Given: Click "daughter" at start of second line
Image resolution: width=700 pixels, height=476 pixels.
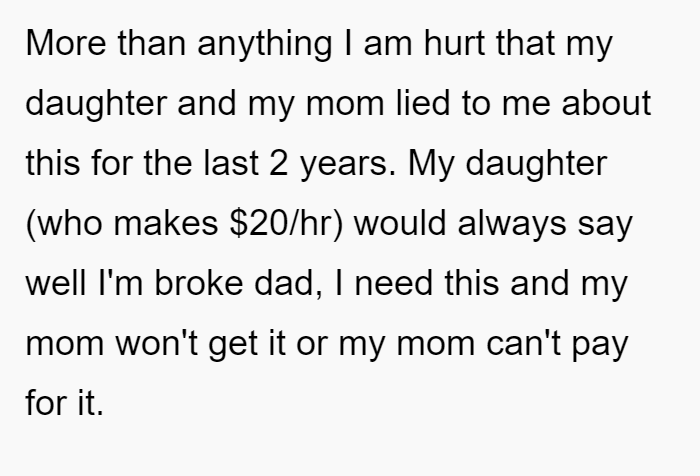Looking at the screenshot, I should click(x=96, y=105).
